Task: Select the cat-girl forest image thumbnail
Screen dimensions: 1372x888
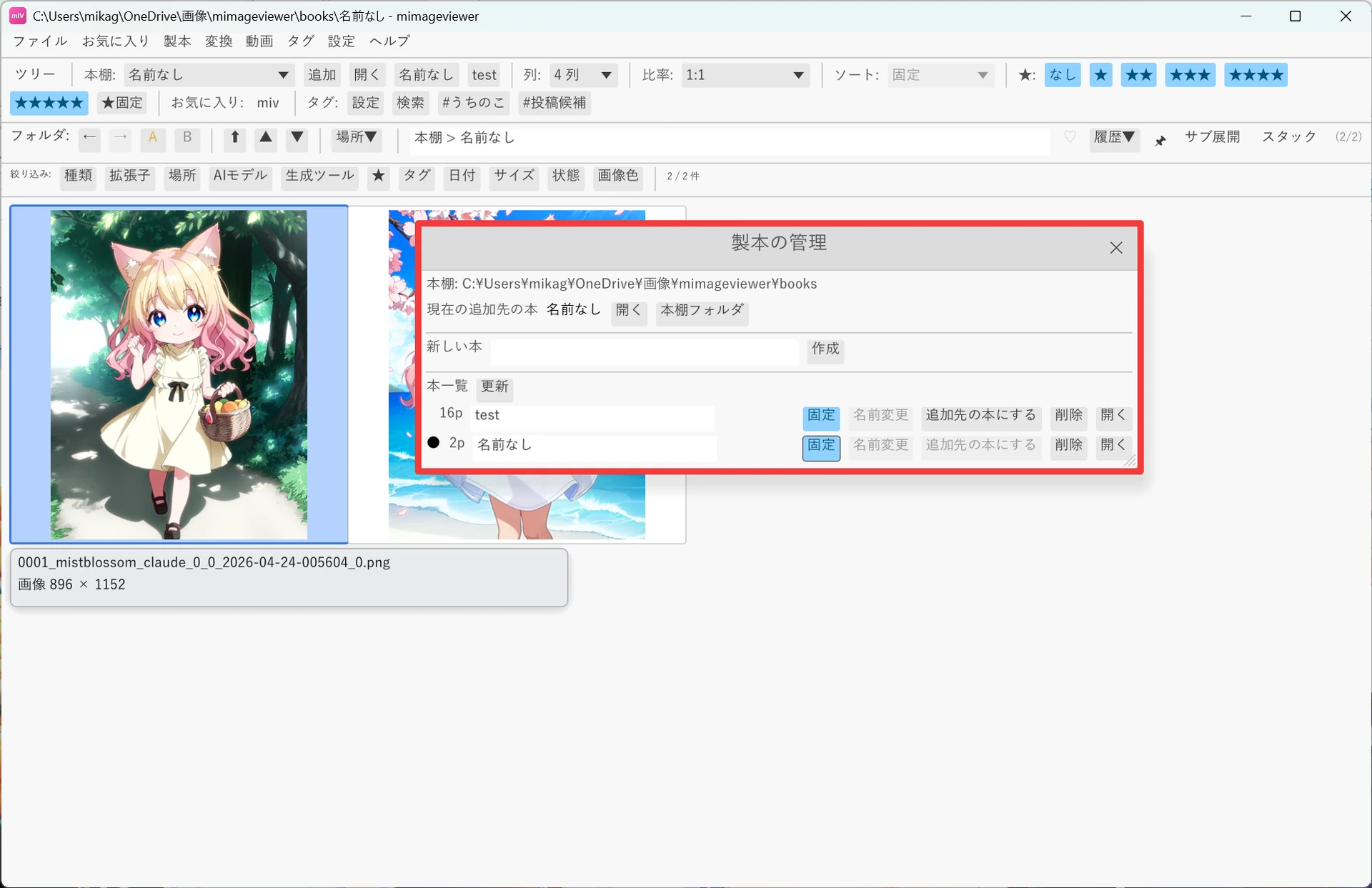Action: pyautogui.click(x=179, y=374)
